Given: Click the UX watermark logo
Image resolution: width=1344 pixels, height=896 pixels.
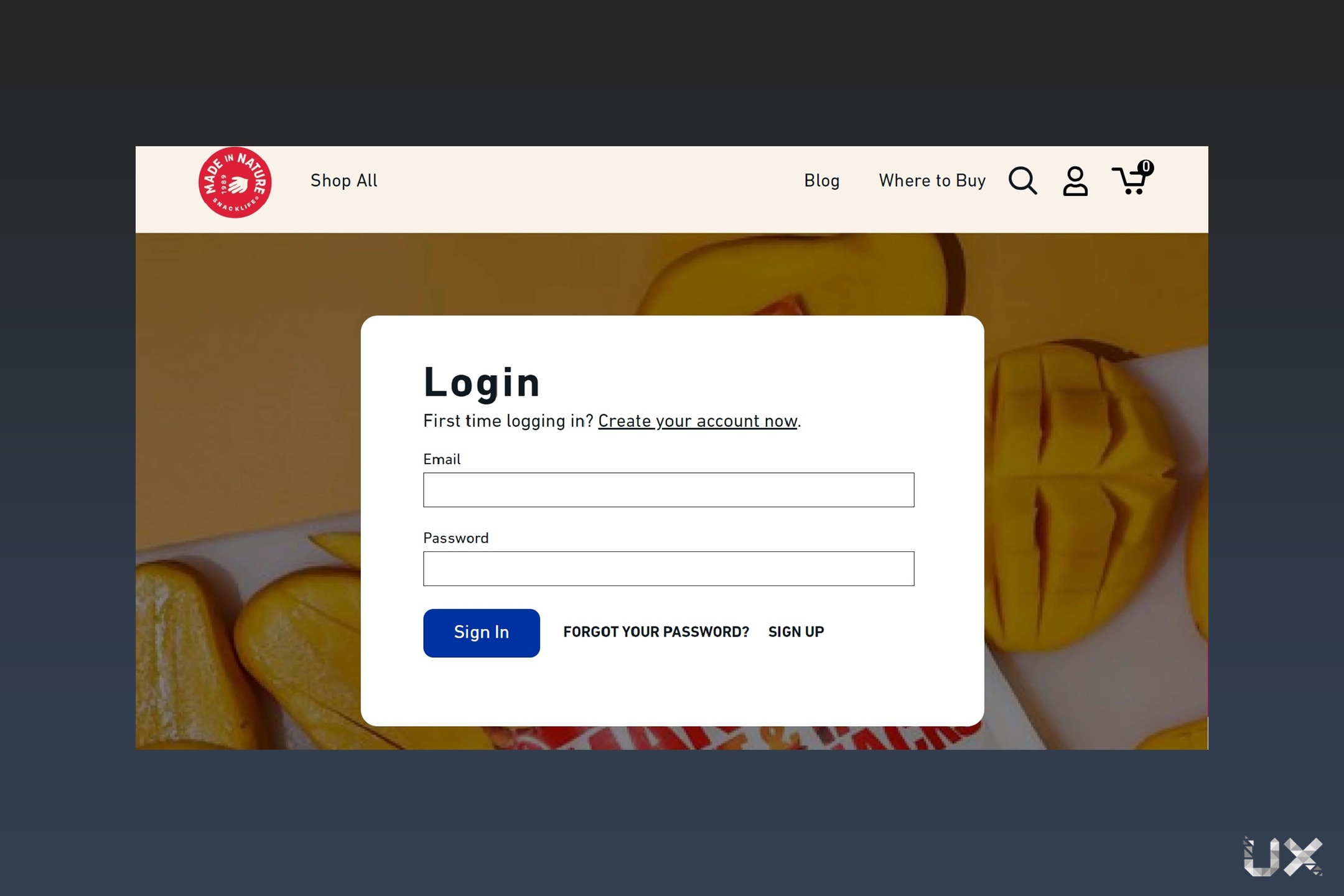Looking at the screenshot, I should click(1283, 857).
